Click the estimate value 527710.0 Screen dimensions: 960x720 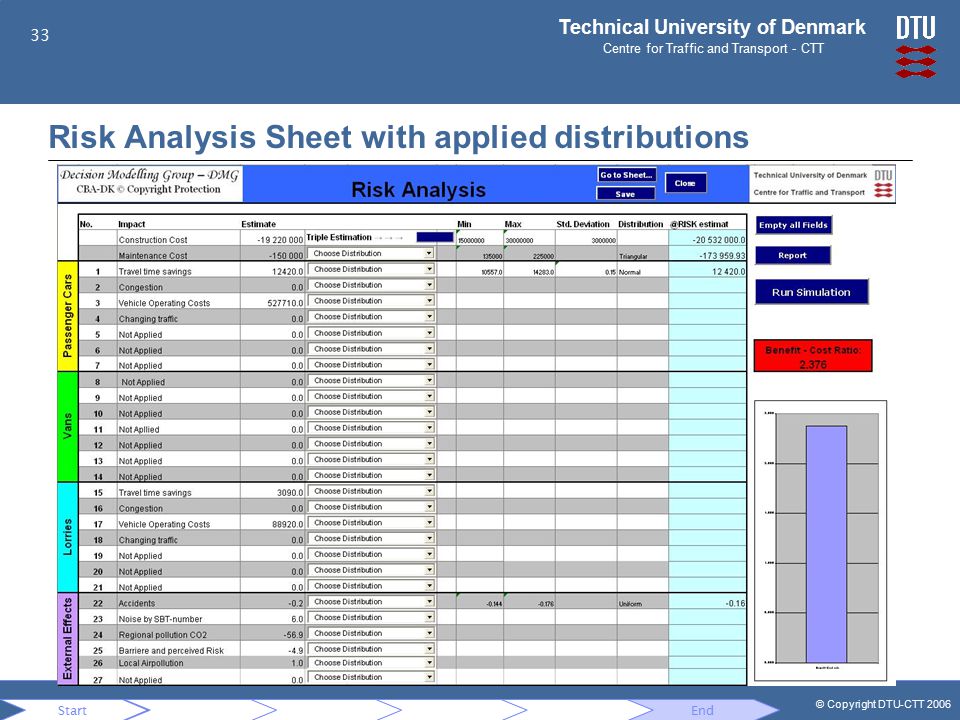[x=285, y=304]
